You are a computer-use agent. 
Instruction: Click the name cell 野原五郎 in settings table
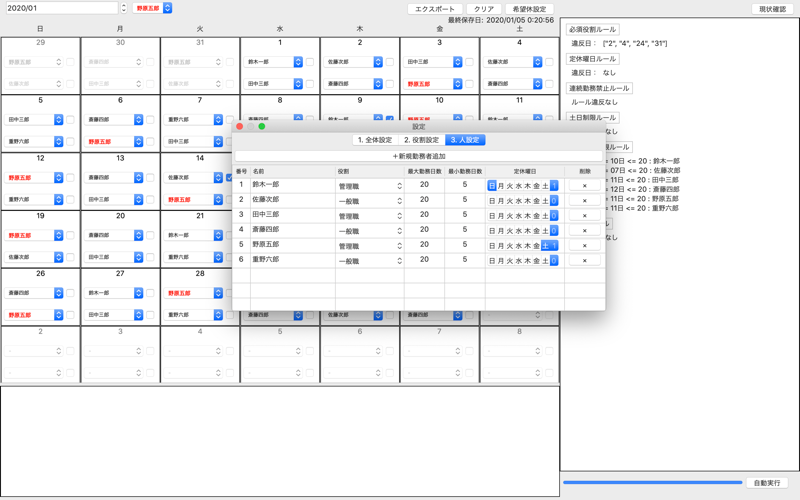(x=293, y=244)
